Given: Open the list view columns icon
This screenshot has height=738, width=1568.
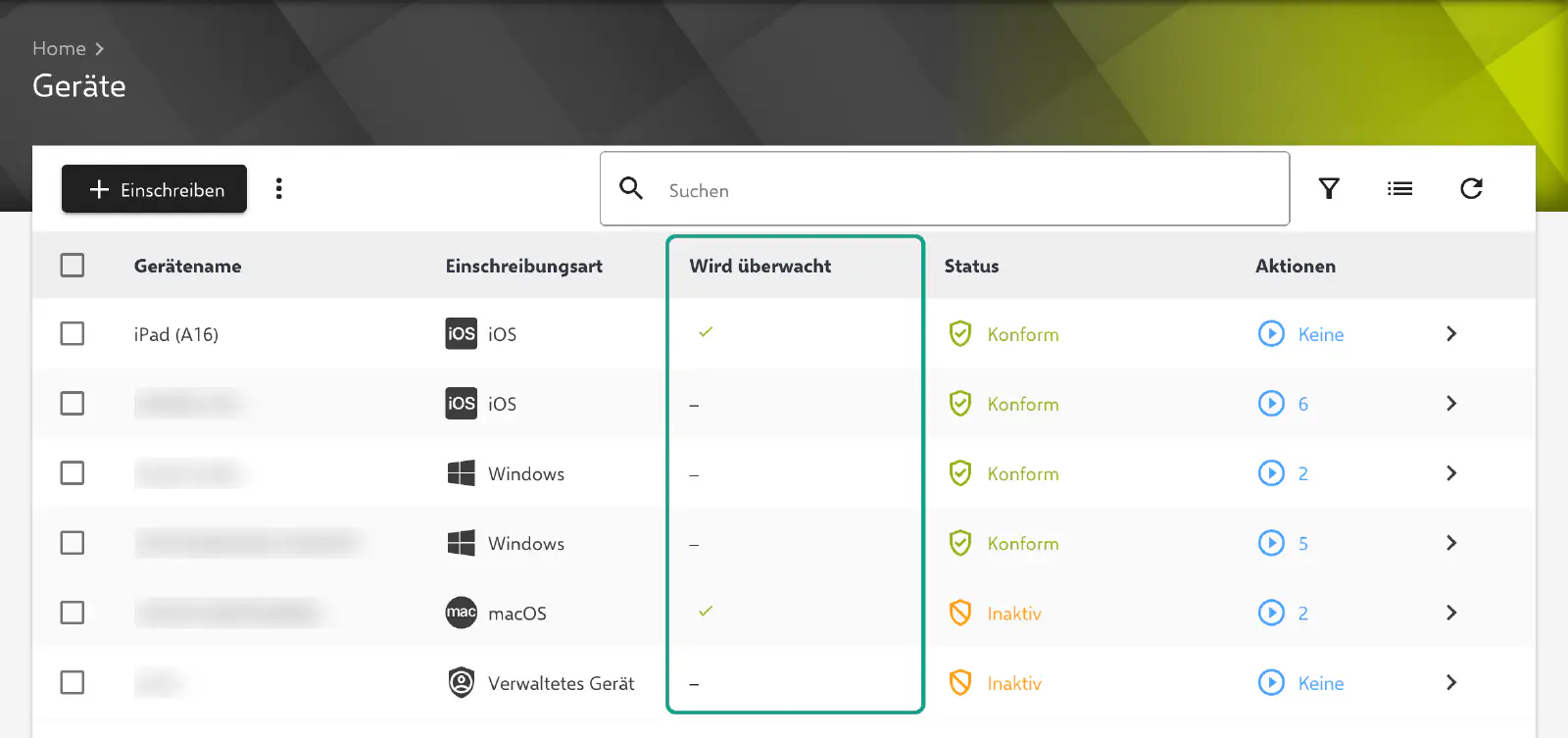Looking at the screenshot, I should (x=1400, y=188).
